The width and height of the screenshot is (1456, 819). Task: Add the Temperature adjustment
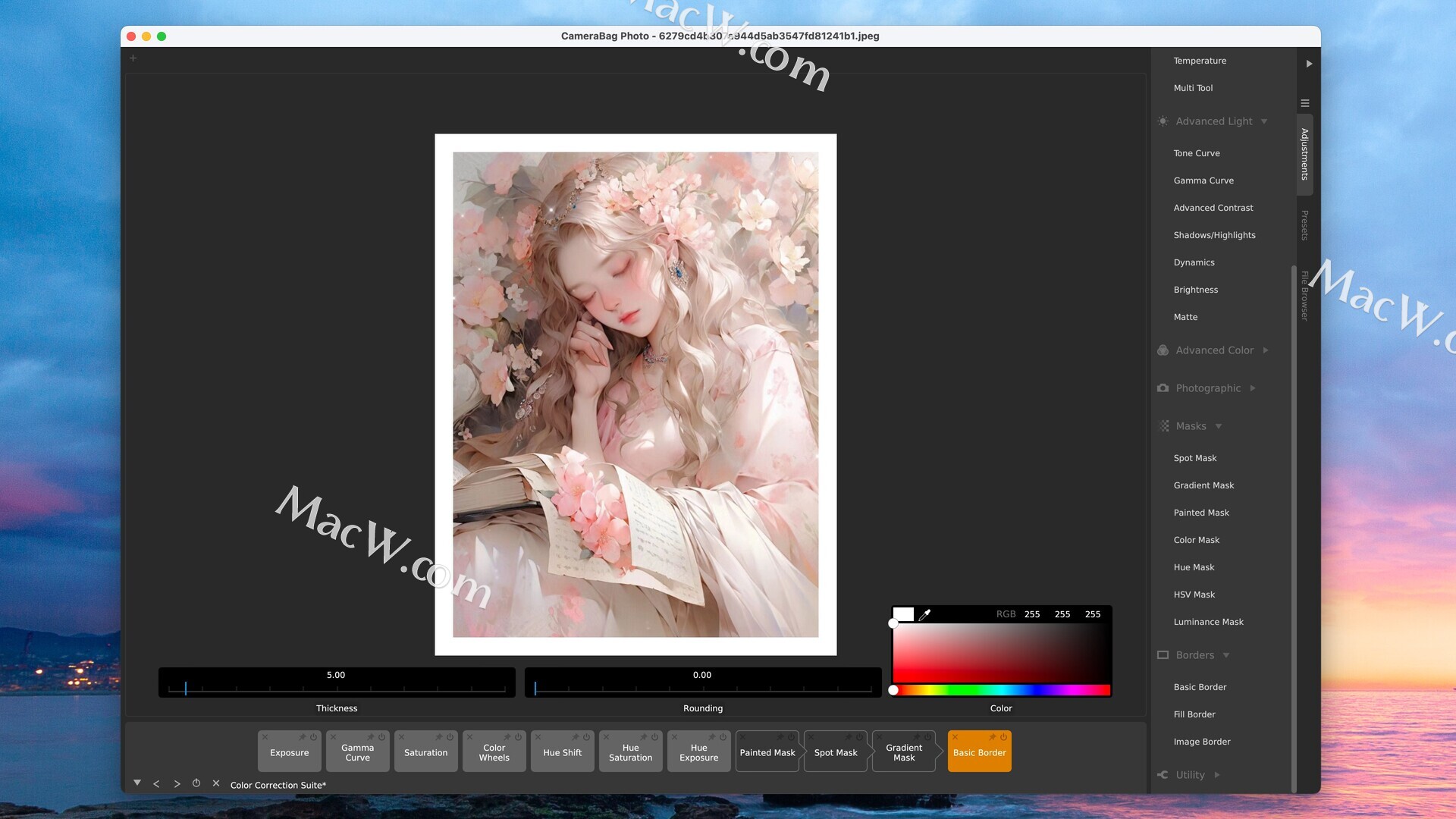1200,61
